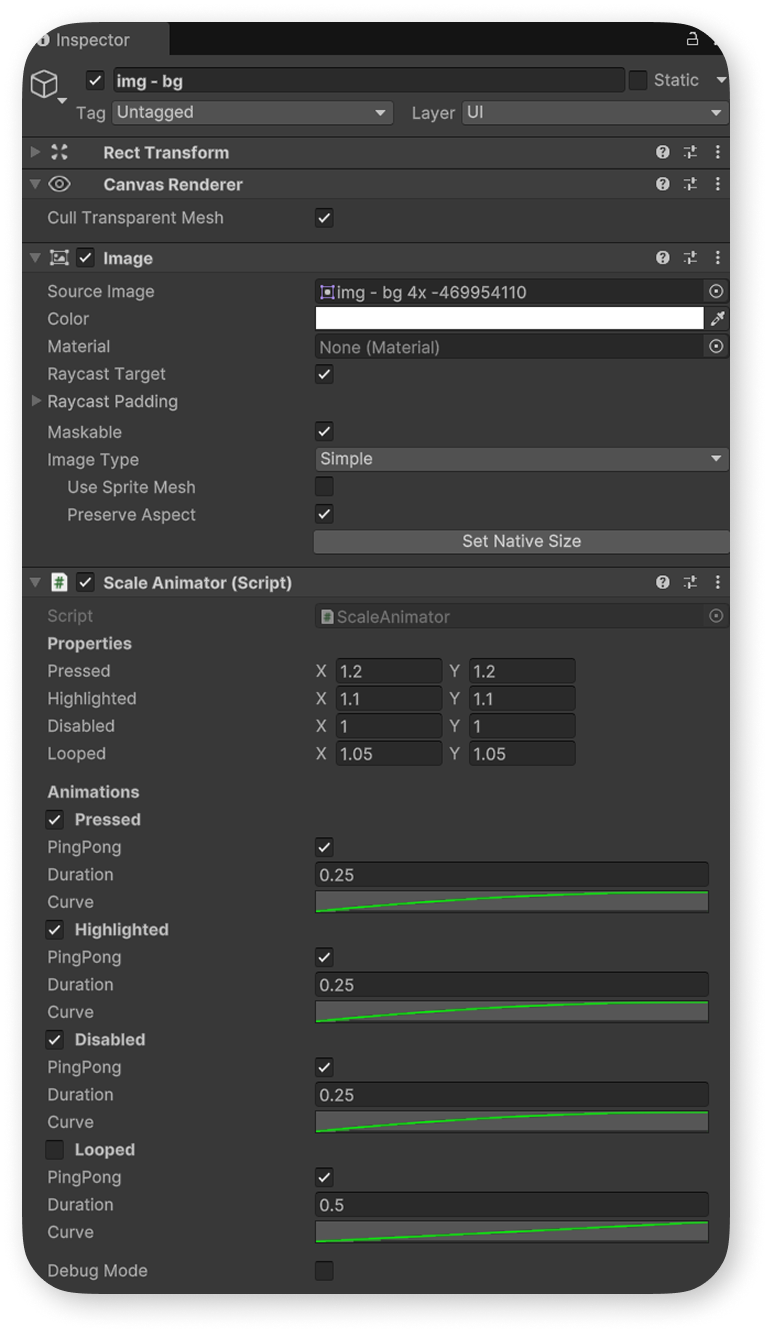
Task: Click the Scale Animator script icon
Action: click(x=59, y=582)
